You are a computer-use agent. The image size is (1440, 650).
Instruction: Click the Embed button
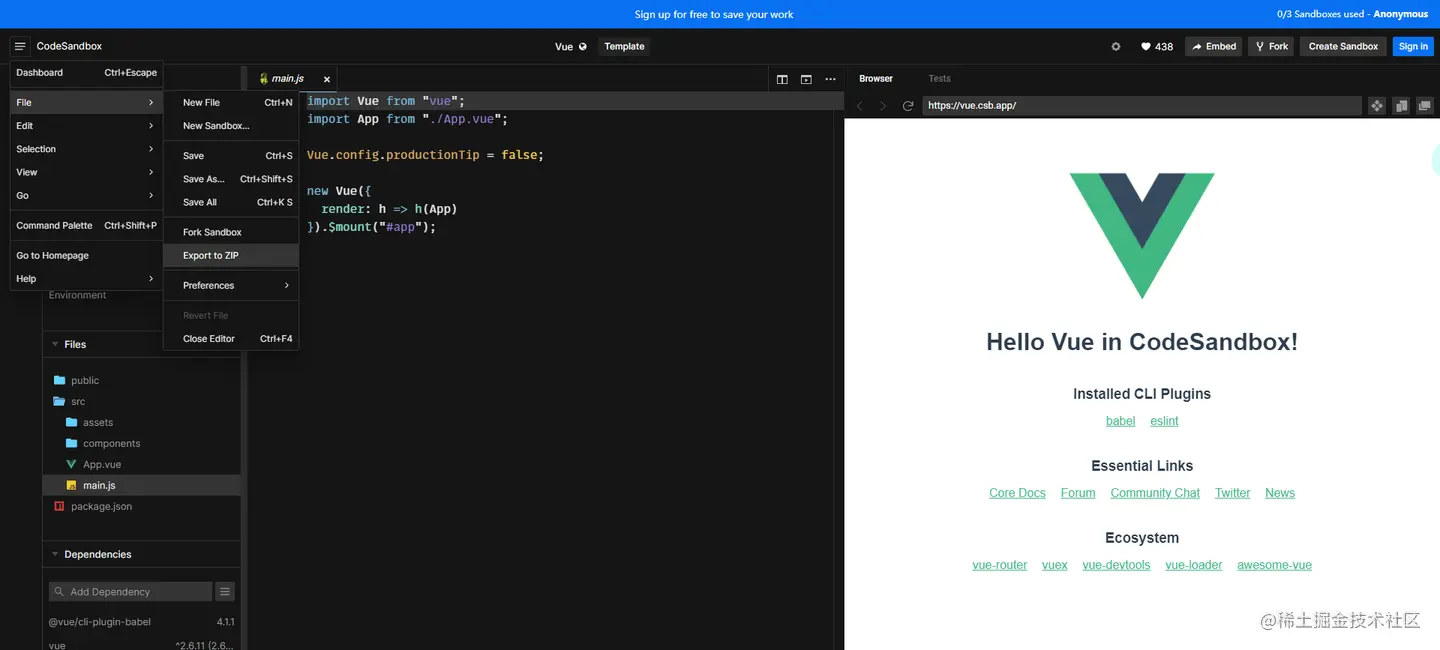point(1213,46)
